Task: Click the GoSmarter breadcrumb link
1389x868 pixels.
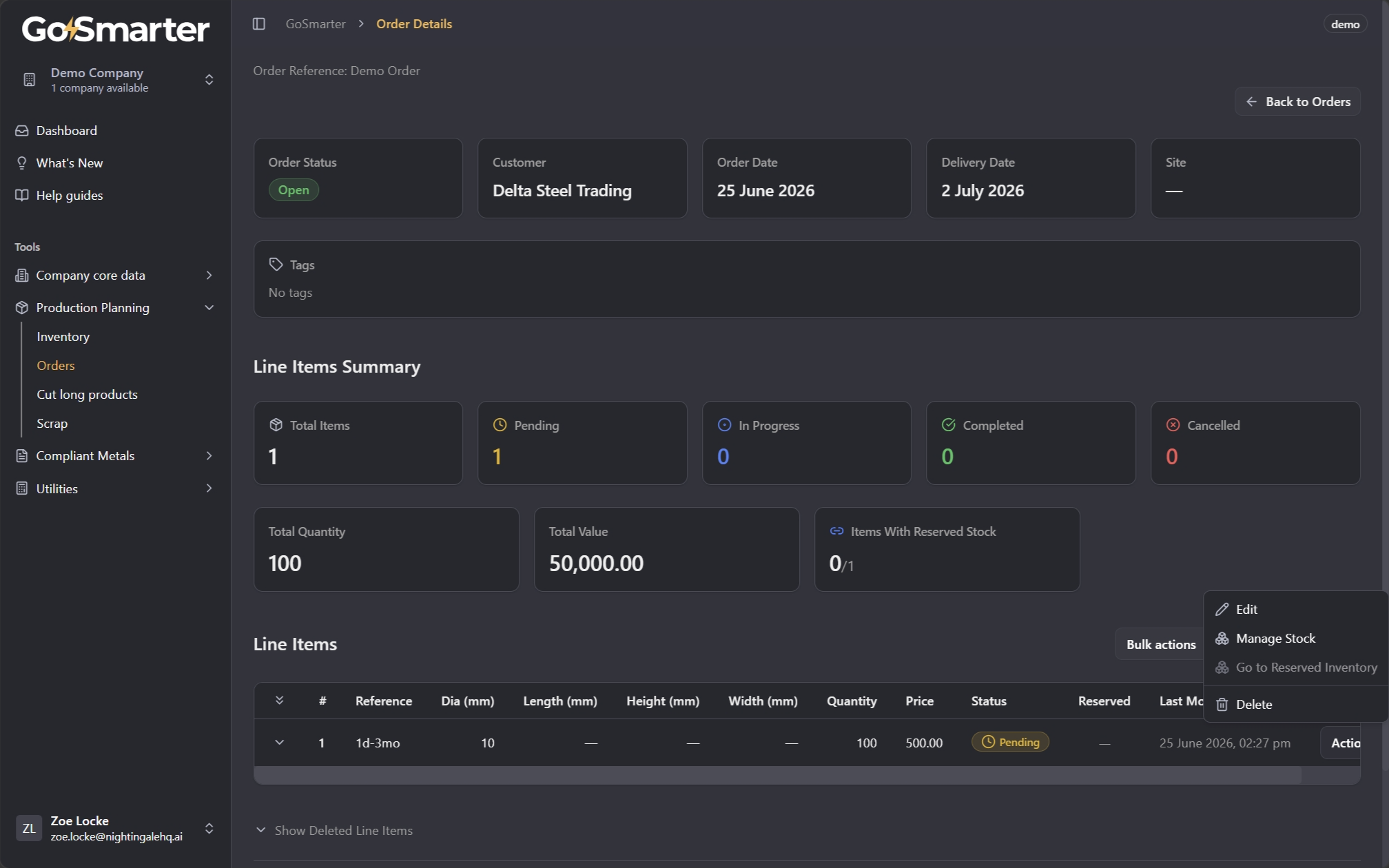Action: 316,24
